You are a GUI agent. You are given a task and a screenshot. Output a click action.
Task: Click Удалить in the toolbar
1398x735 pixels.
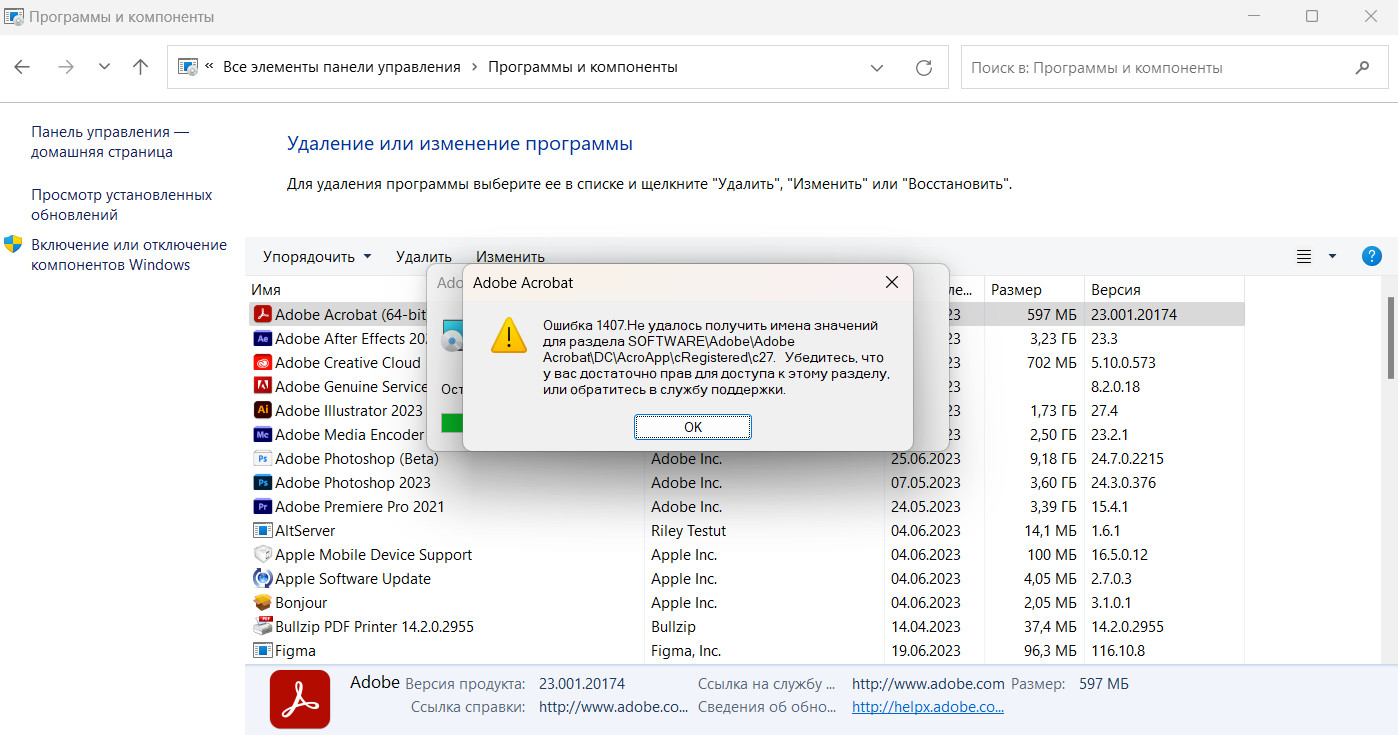[x=424, y=257]
